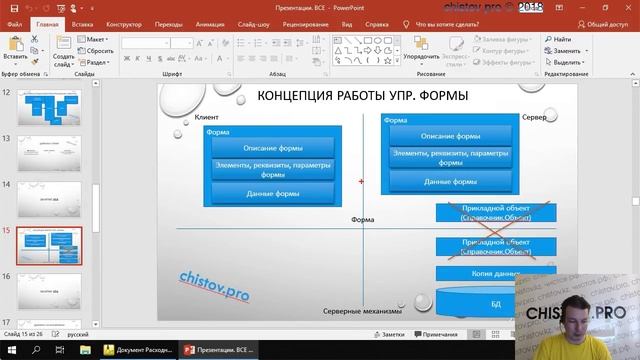
Task: Open the font color (A) dropdown
Action: pyautogui.click(x=222, y=59)
